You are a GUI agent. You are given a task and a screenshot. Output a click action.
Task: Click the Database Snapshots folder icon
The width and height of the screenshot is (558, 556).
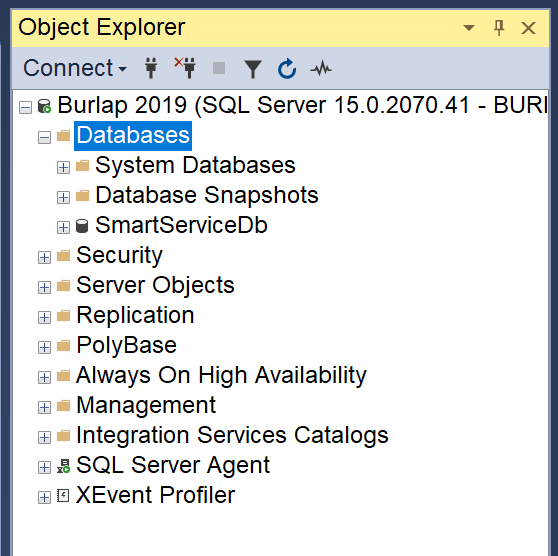tap(83, 195)
